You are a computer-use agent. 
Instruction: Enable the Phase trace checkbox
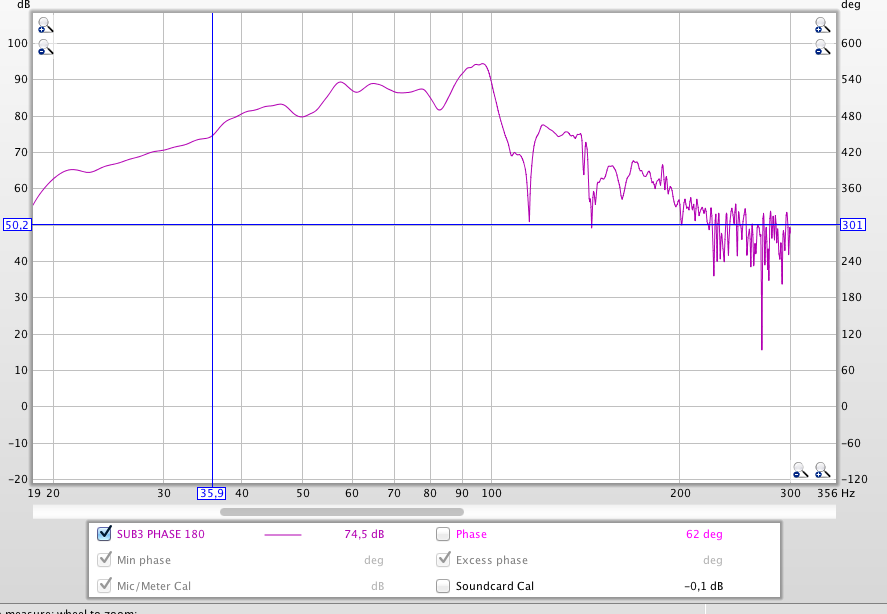pyautogui.click(x=443, y=534)
